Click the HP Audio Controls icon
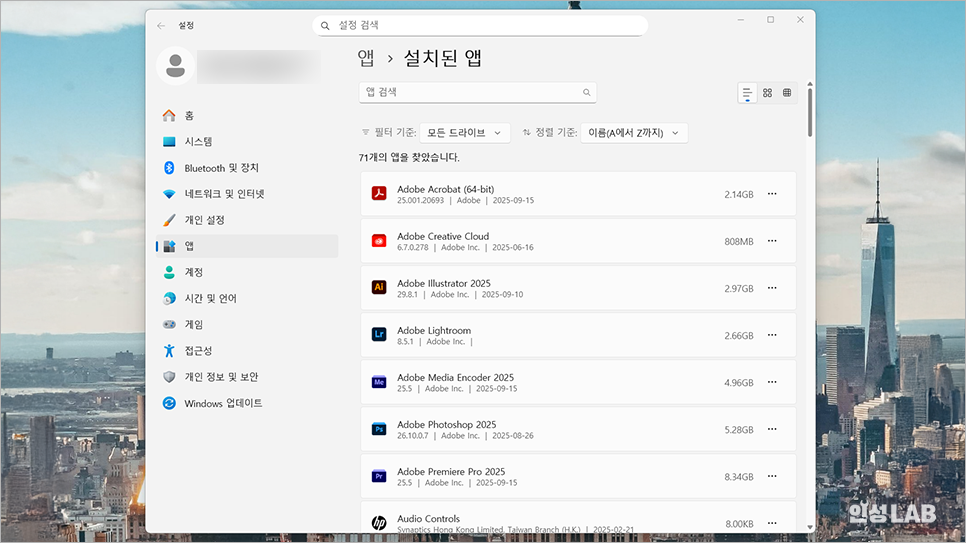Image resolution: width=966 pixels, height=543 pixels. [x=379, y=523]
